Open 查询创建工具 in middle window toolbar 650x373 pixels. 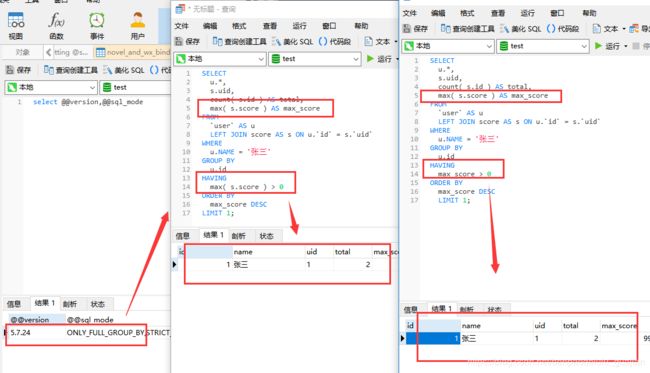[240, 41]
